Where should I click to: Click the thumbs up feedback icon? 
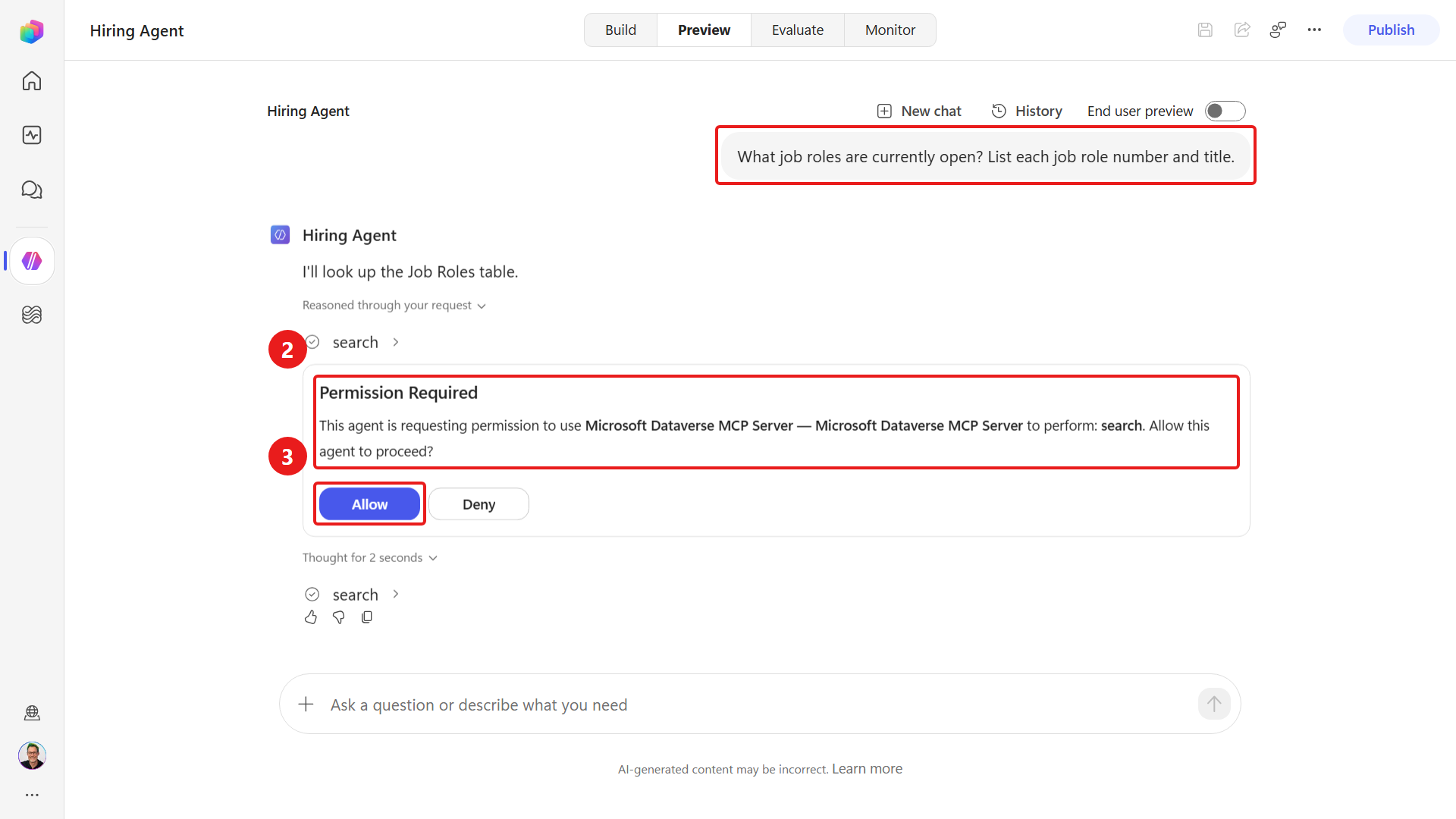[311, 617]
